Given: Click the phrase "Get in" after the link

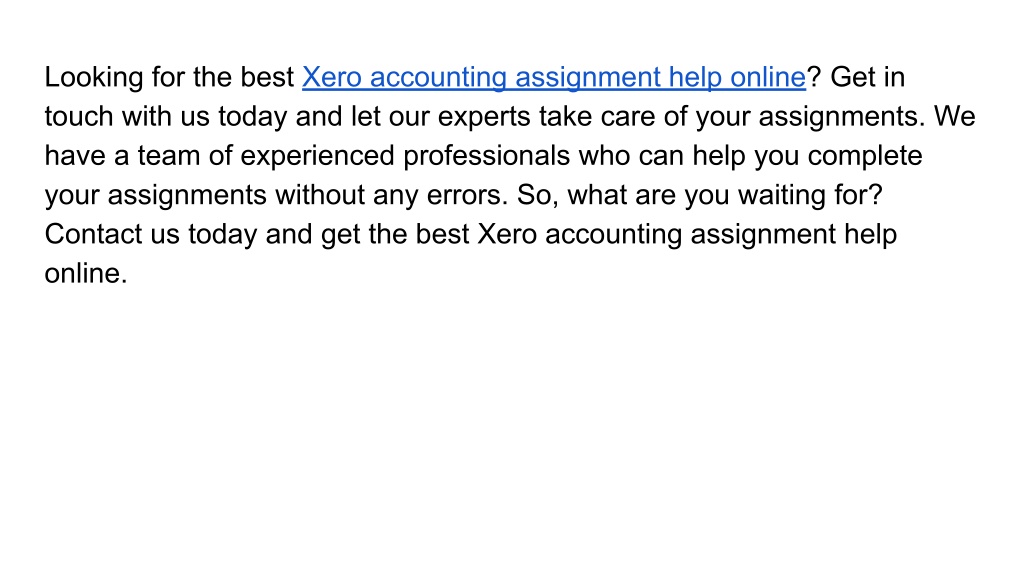Looking at the screenshot, I should [867, 77].
